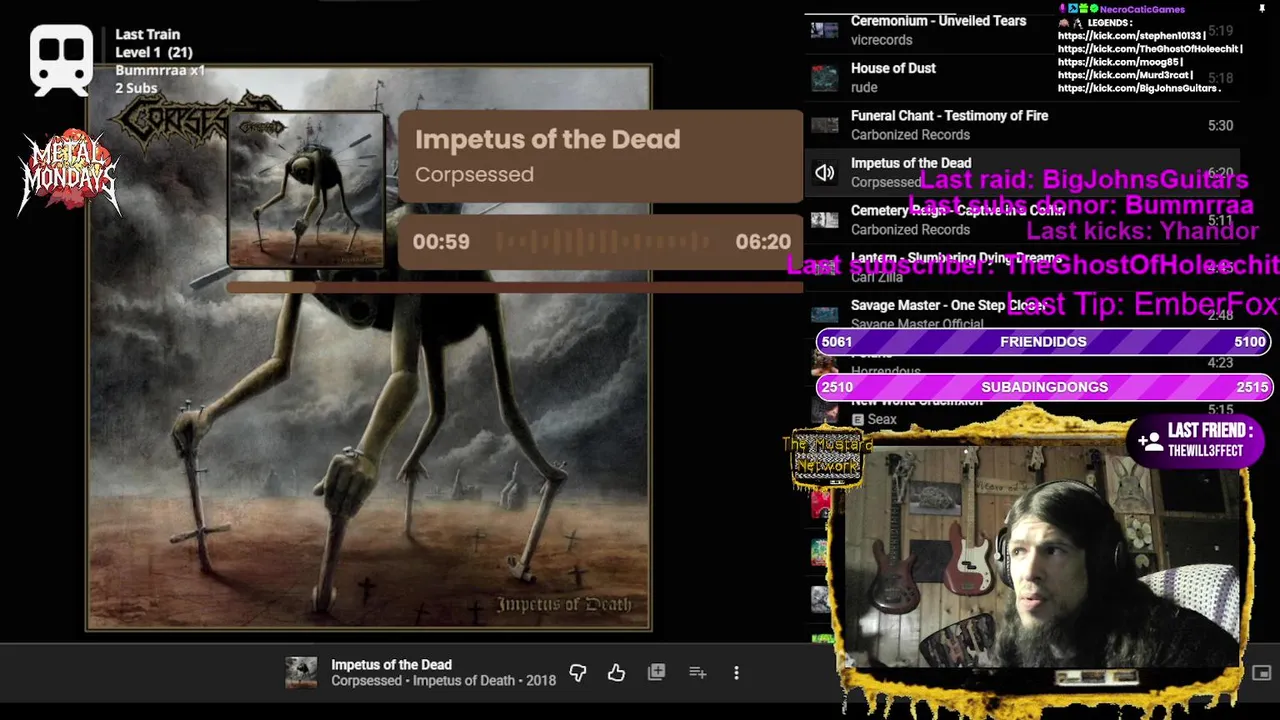The height and width of the screenshot is (720, 1280).
Task: Open Corpsessed artist link in player bar
Action: click(367, 681)
